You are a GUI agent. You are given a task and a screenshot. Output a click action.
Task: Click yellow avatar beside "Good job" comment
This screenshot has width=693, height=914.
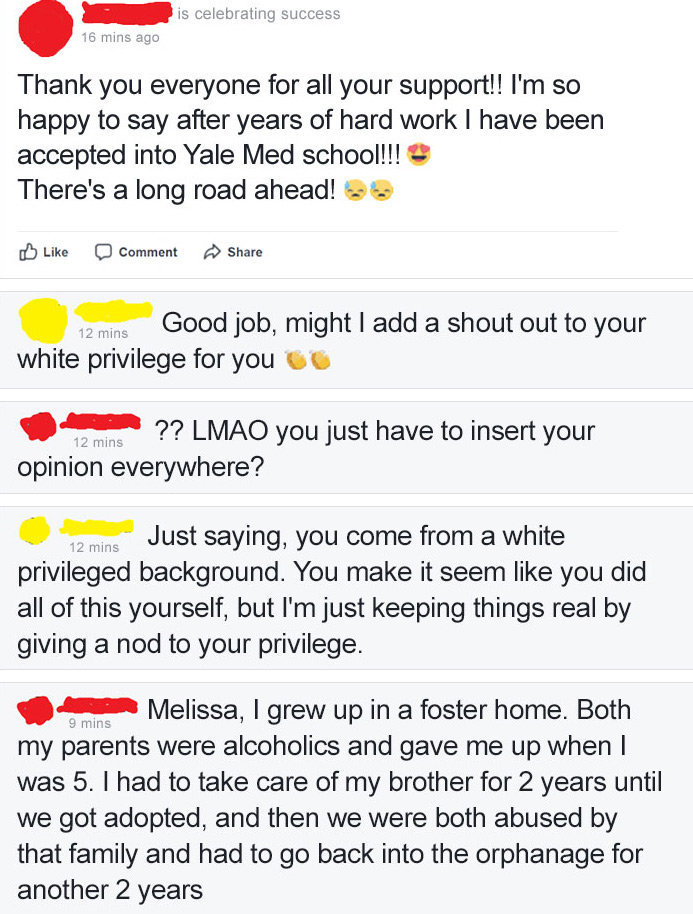pos(42,319)
